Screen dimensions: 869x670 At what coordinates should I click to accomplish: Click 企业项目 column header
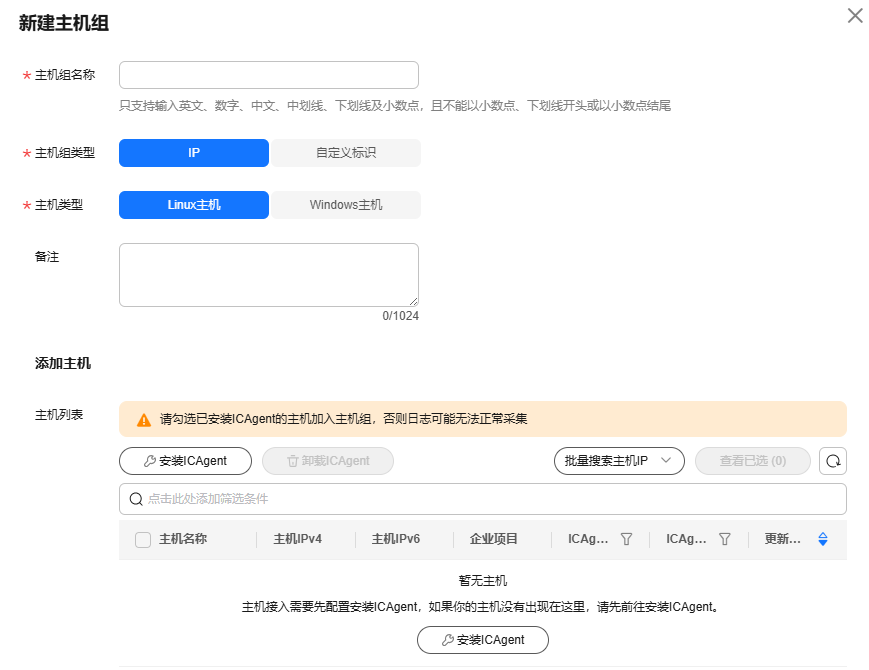(x=494, y=539)
